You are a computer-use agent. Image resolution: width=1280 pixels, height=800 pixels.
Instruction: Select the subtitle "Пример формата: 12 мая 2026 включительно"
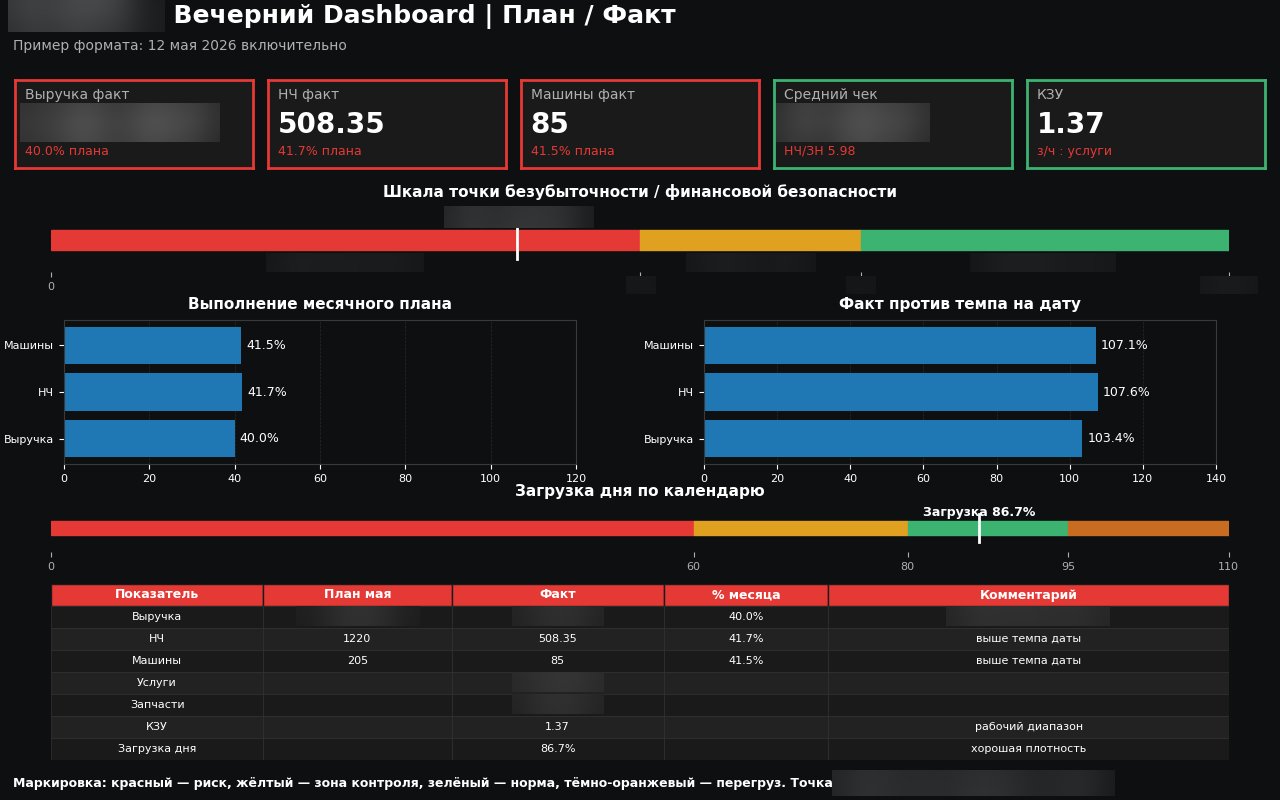[180, 46]
